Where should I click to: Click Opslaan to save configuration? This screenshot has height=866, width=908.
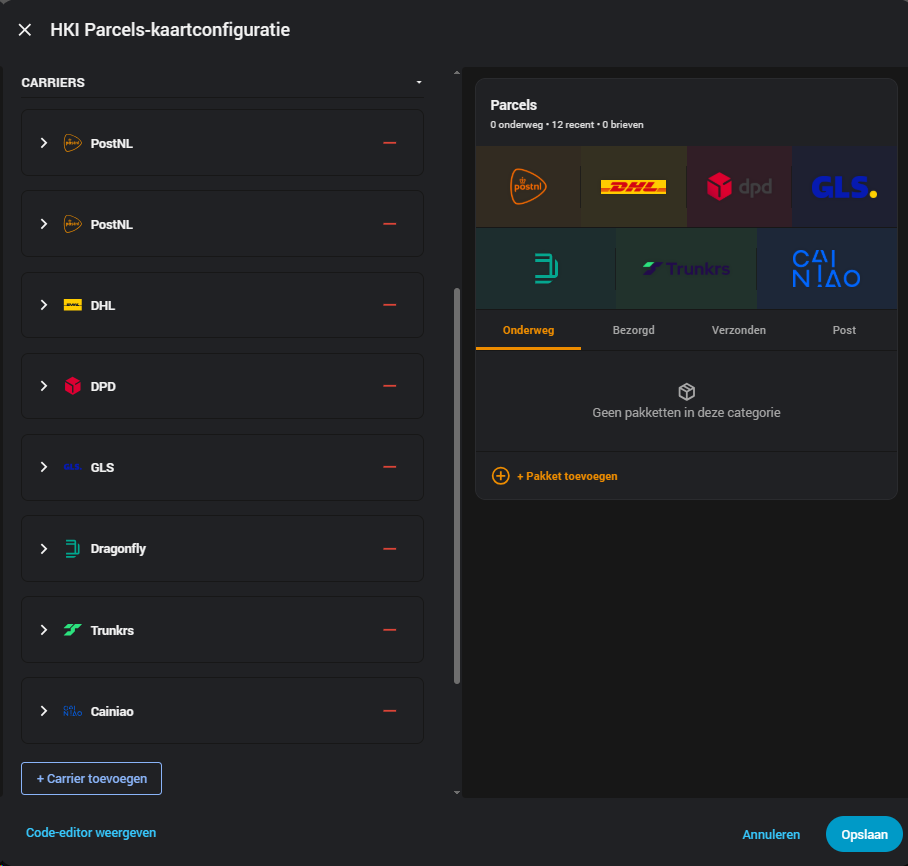click(864, 834)
